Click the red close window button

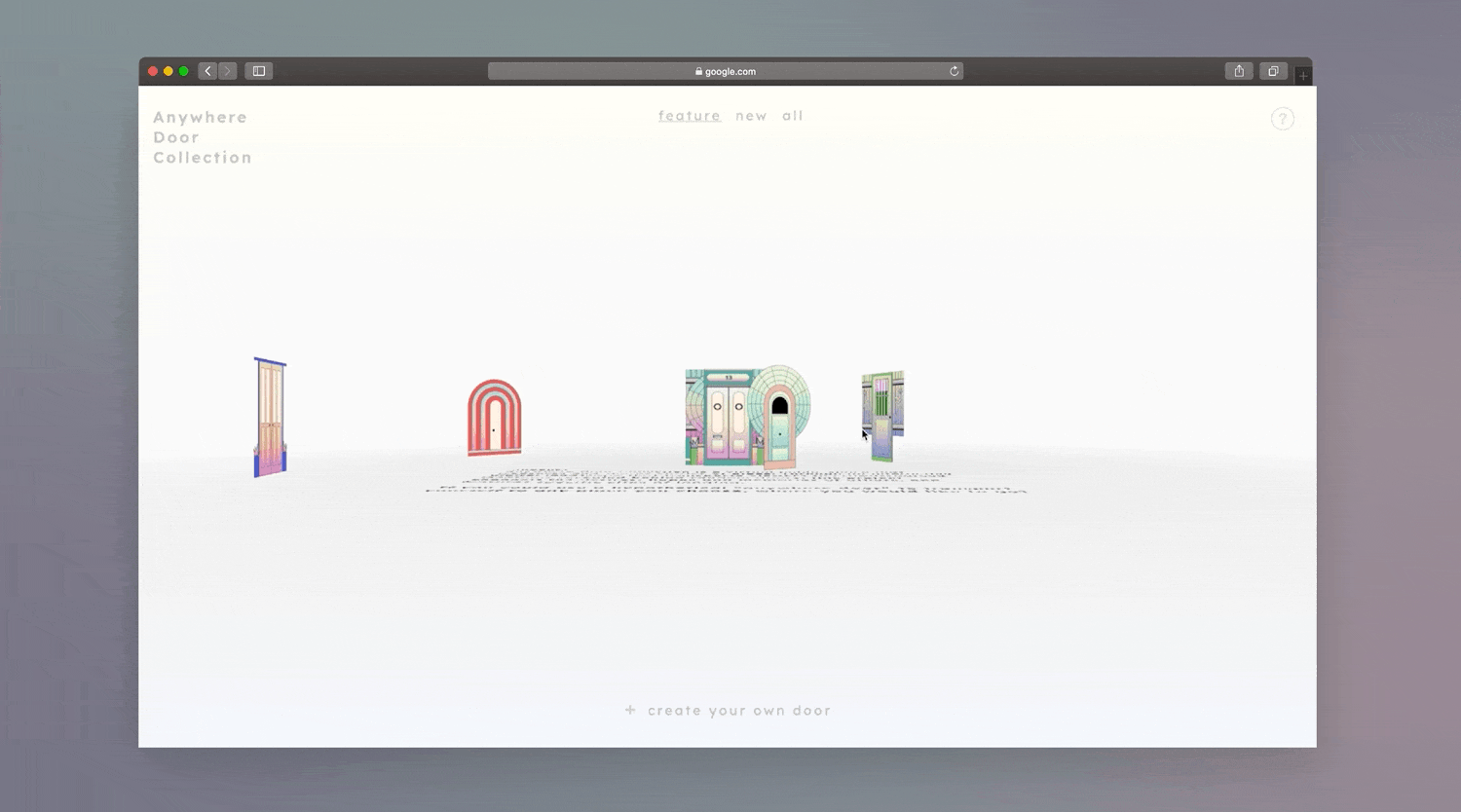[153, 71]
